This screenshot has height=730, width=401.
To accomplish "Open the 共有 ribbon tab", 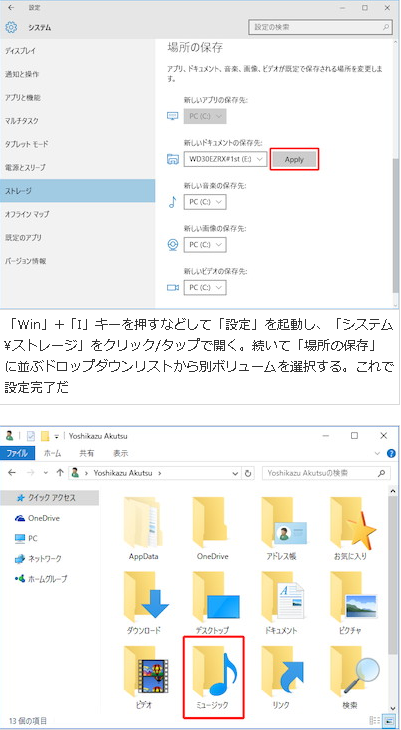I will click(x=87, y=453).
